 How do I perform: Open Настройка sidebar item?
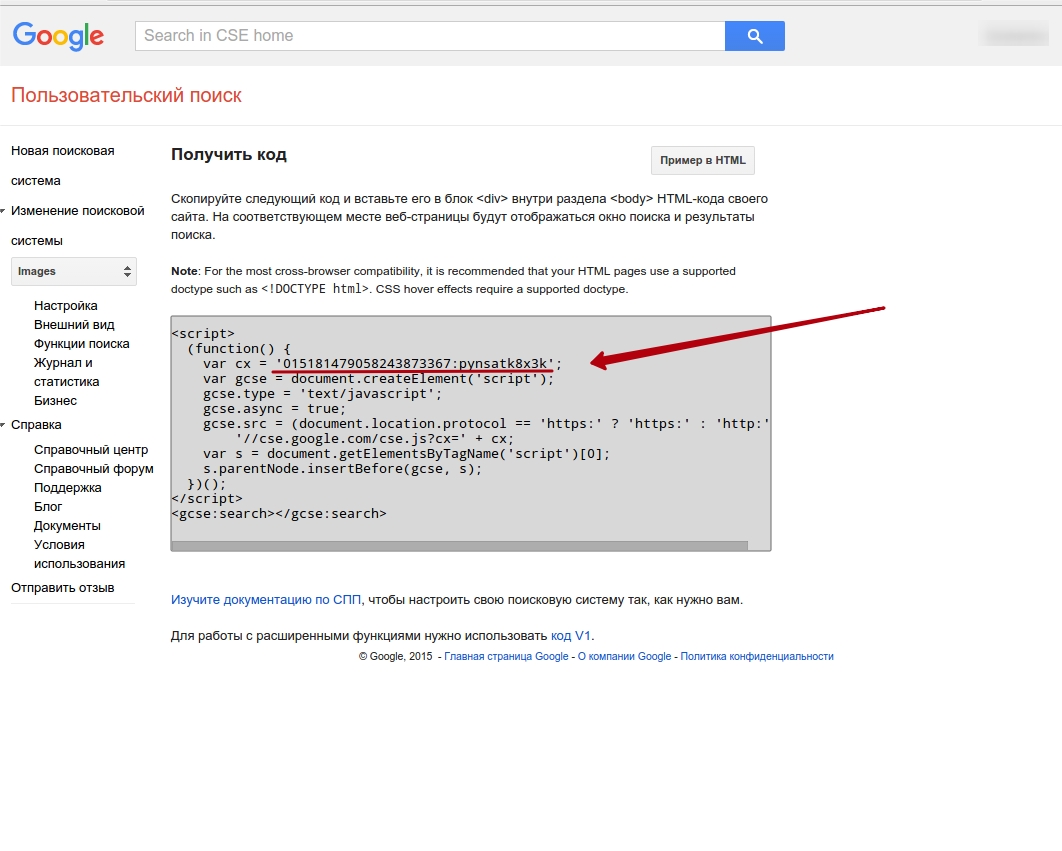66,306
